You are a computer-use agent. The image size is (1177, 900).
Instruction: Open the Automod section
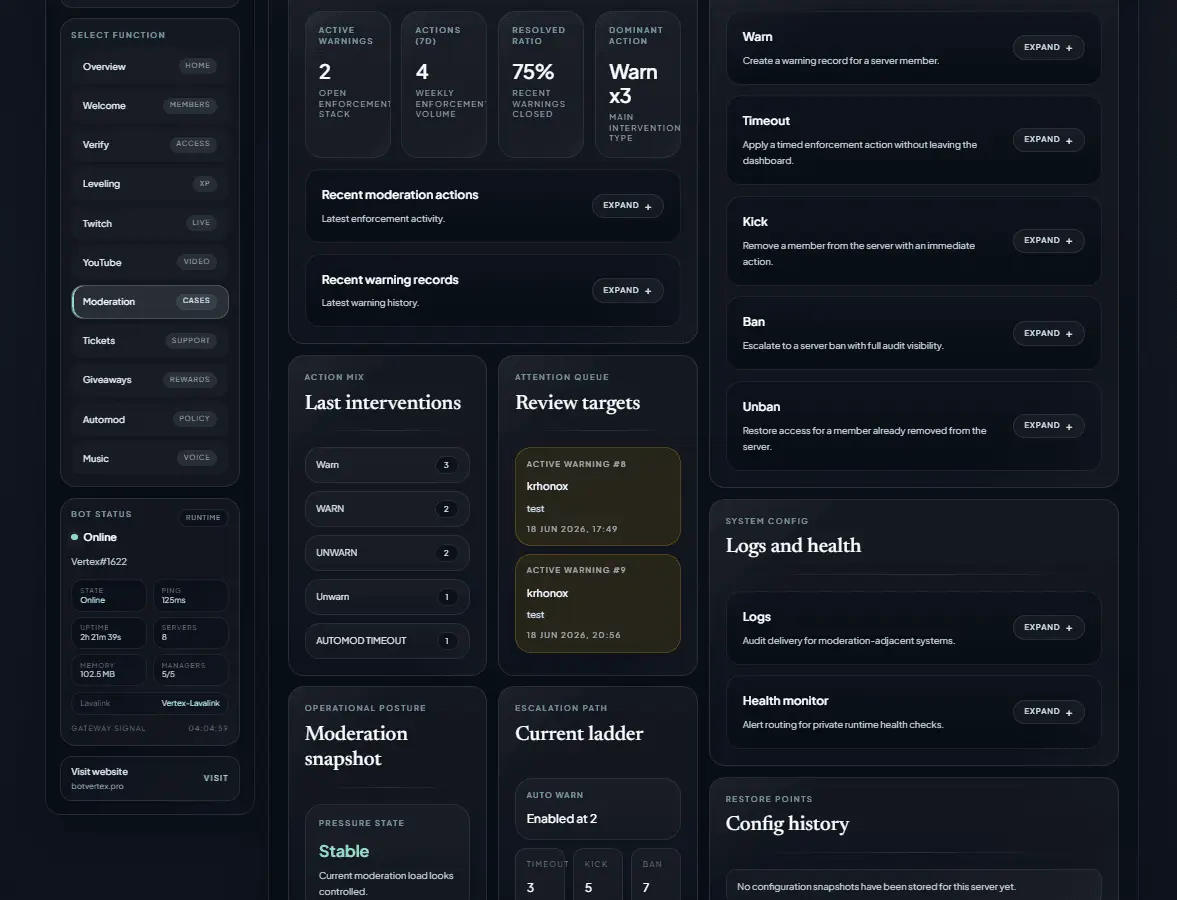click(x=149, y=419)
